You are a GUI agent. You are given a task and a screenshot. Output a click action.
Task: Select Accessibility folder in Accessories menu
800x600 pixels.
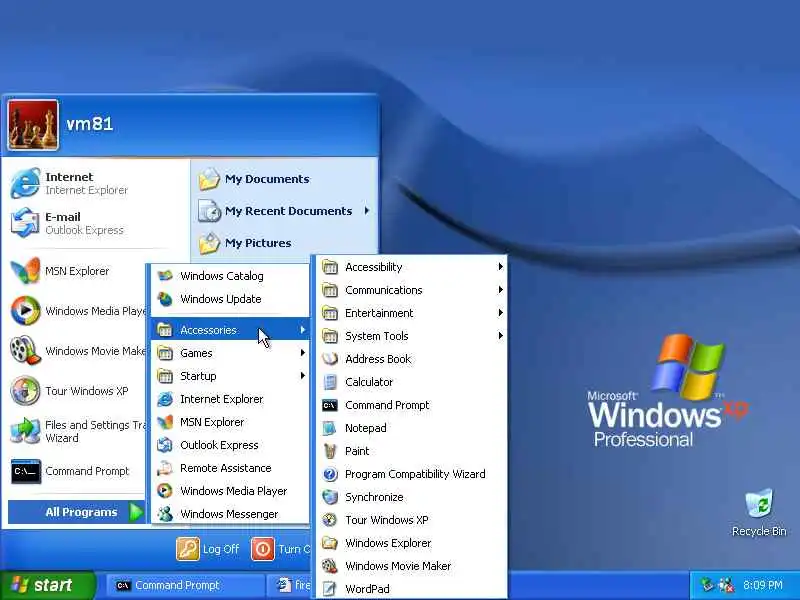click(412, 267)
